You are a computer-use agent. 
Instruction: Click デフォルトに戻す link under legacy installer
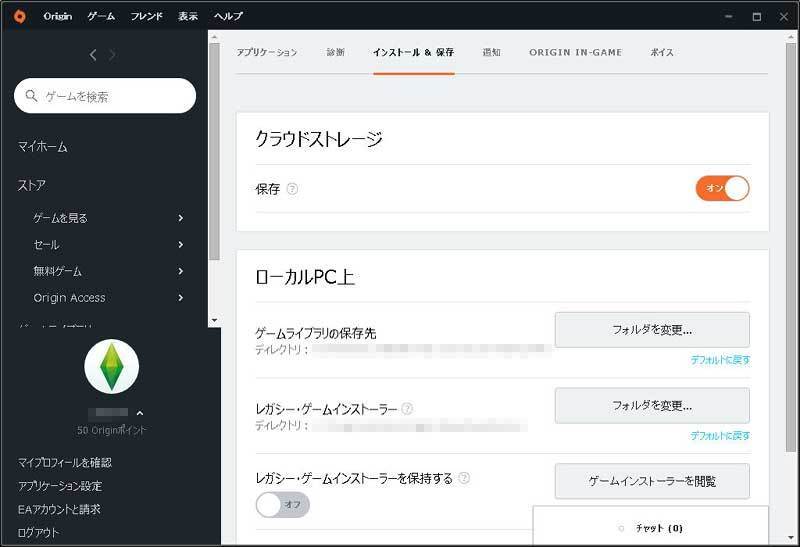click(x=720, y=436)
